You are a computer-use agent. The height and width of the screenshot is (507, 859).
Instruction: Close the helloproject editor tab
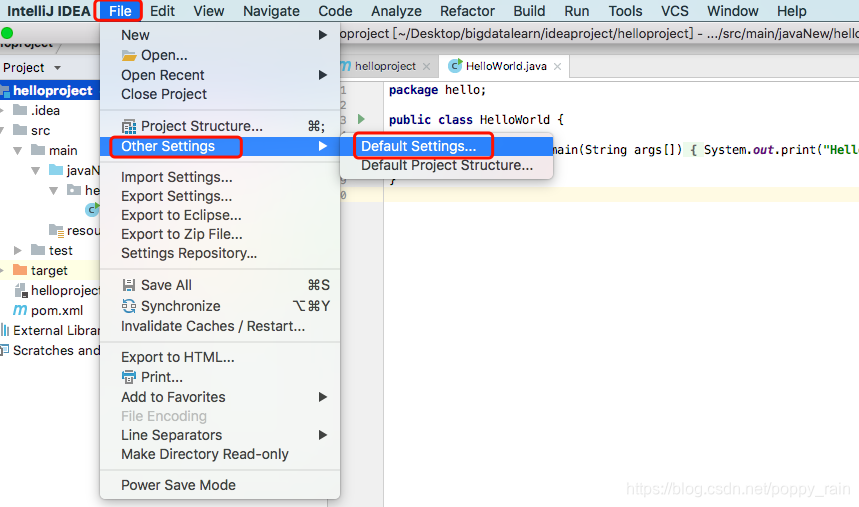click(x=427, y=67)
